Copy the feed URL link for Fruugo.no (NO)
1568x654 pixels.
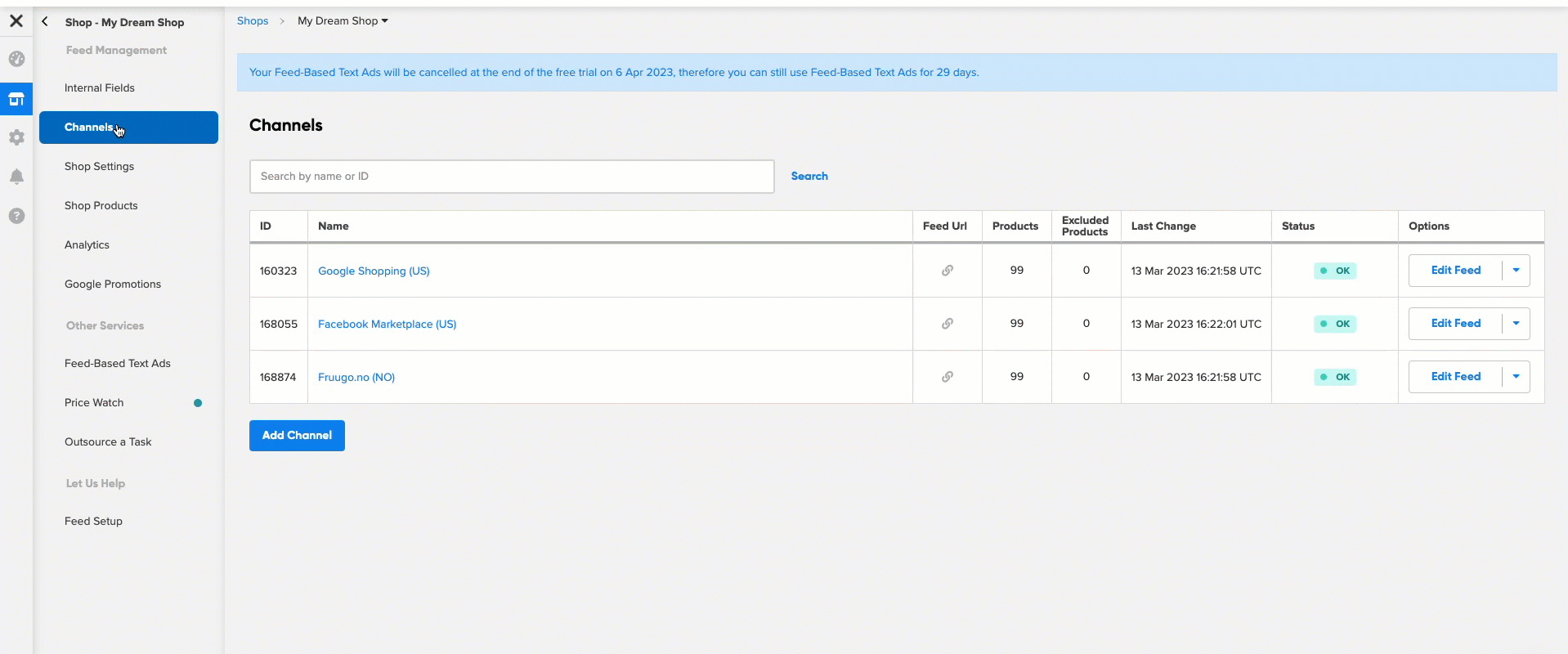[948, 377]
